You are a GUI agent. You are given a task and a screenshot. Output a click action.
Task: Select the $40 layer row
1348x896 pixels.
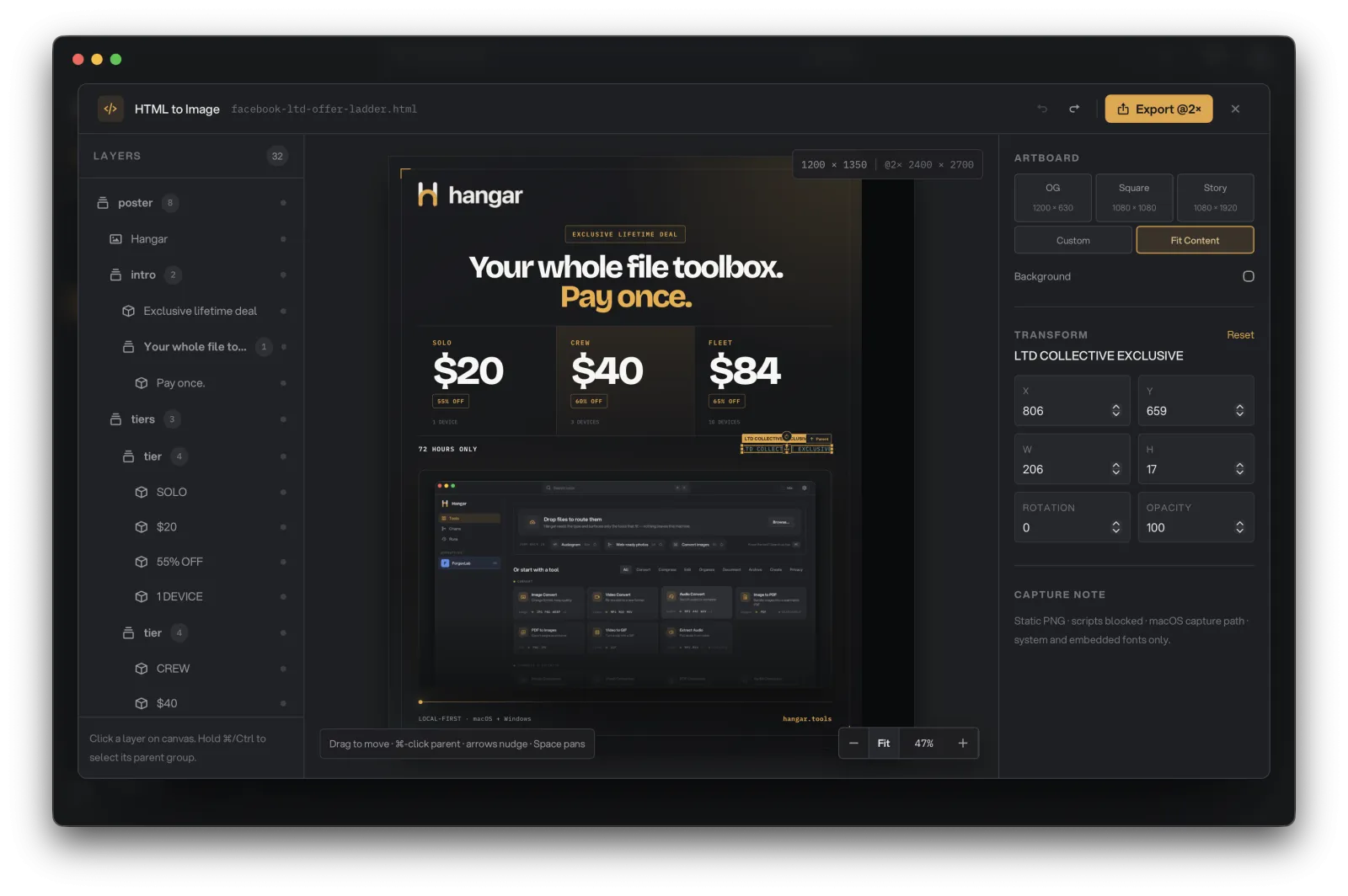[191, 703]
